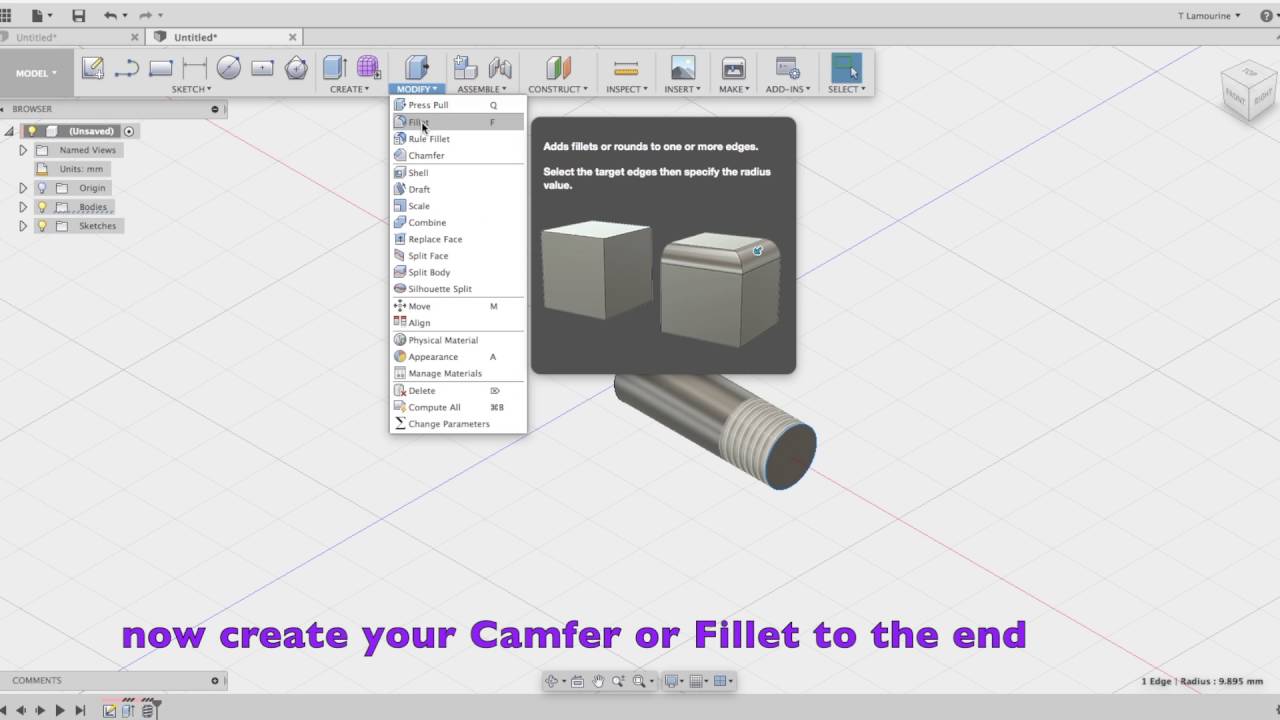
Task: Click the 3D Print Make icon
Action: click(x=734, y=68)
